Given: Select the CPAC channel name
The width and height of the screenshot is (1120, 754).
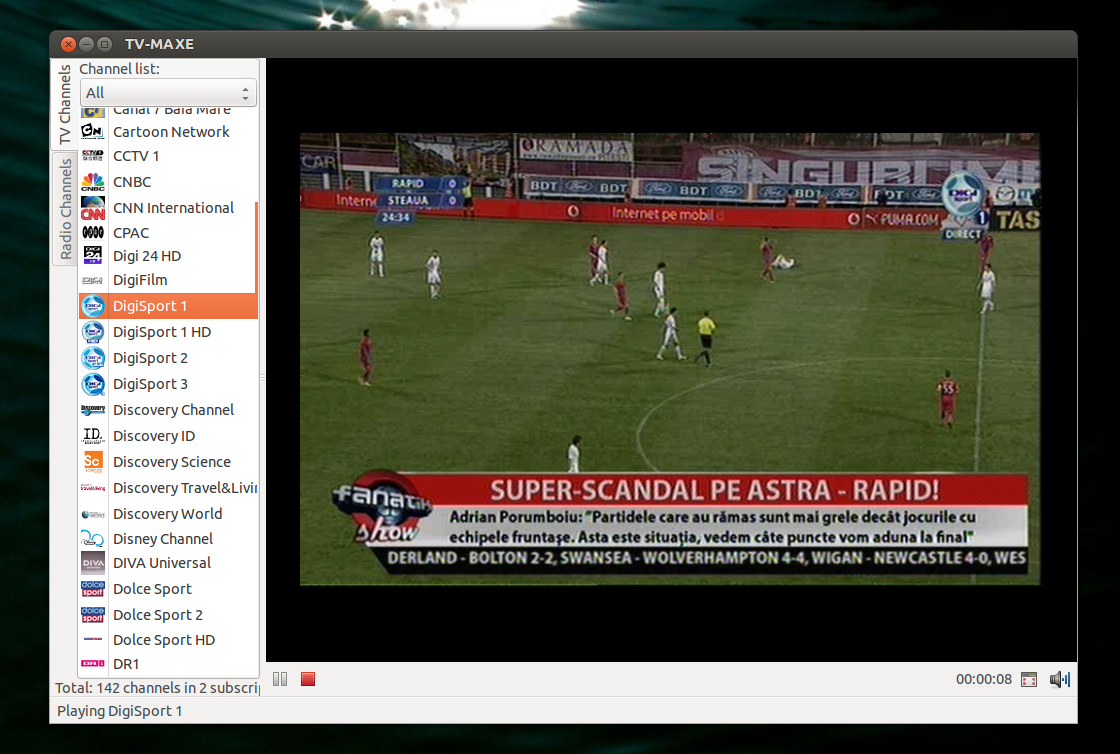Looking at the screenshot, I should 131,233.
